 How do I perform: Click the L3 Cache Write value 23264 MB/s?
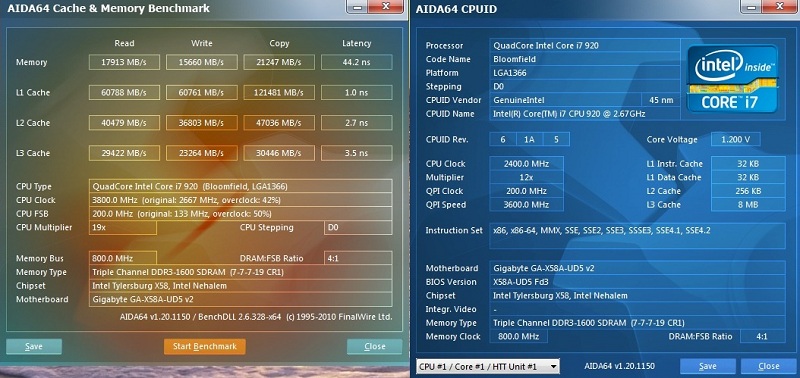click(x=202, y=153)
